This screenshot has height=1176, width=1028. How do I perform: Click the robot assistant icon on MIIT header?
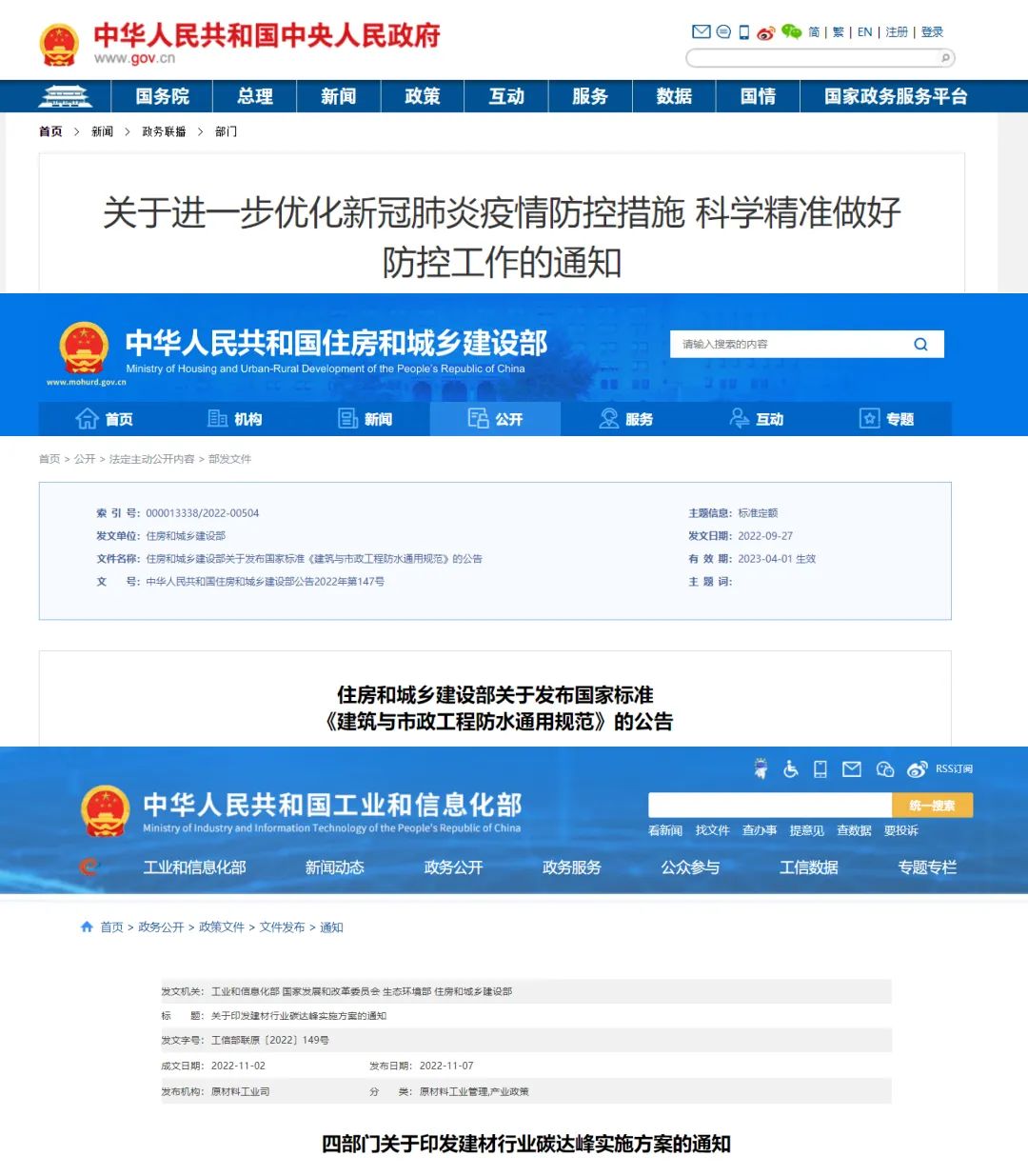click(761, 768)
